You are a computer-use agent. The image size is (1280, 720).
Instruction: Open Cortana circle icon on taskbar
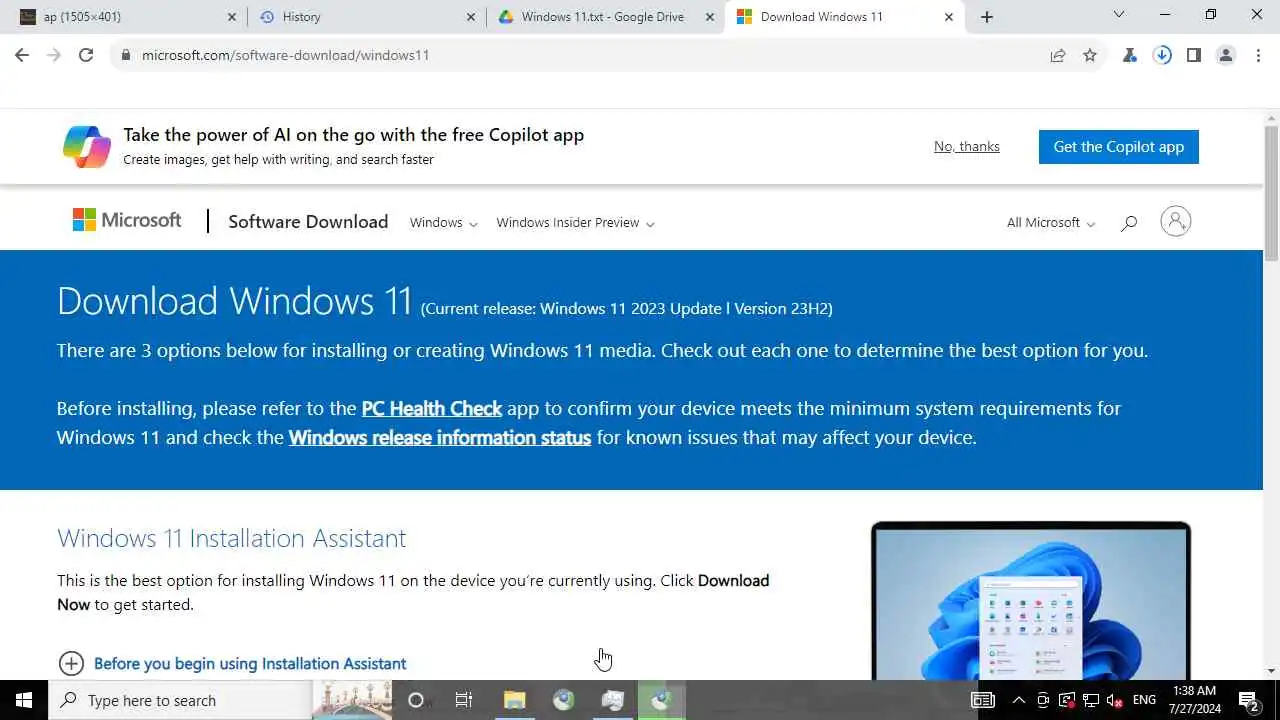point(416,700)
